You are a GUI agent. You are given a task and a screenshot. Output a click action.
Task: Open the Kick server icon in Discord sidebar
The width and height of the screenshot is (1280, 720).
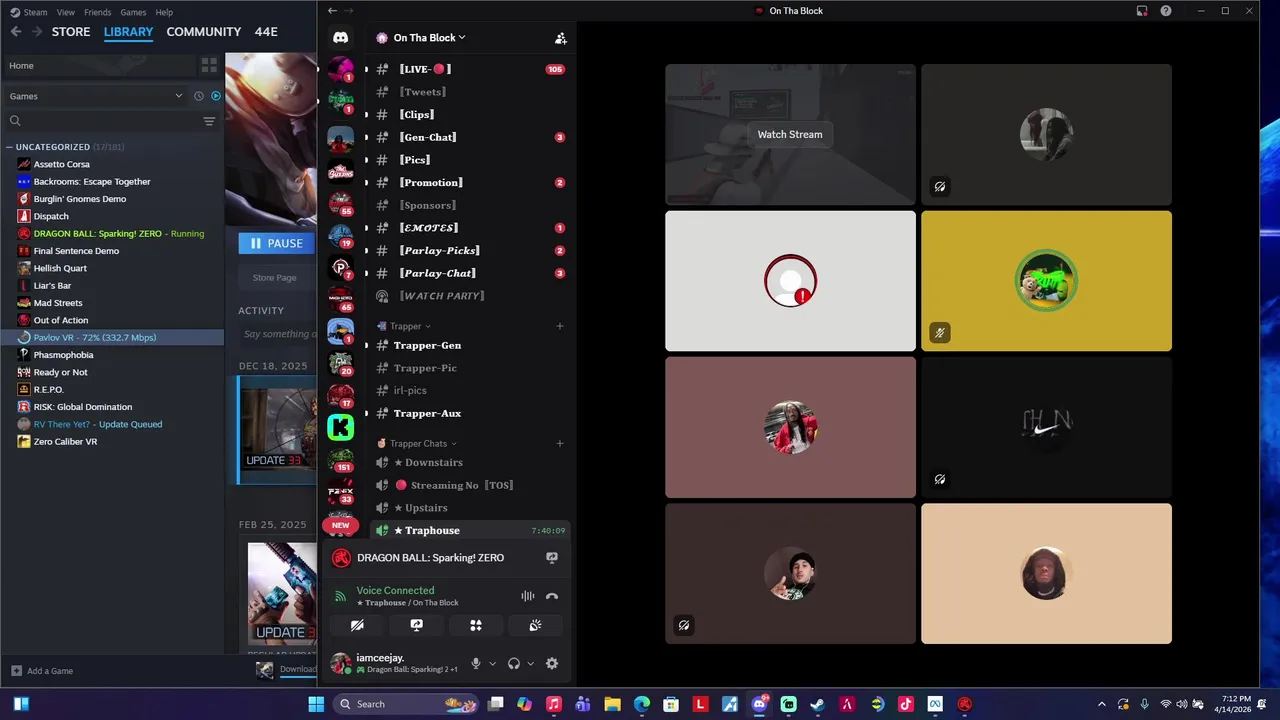coord(340,427)
